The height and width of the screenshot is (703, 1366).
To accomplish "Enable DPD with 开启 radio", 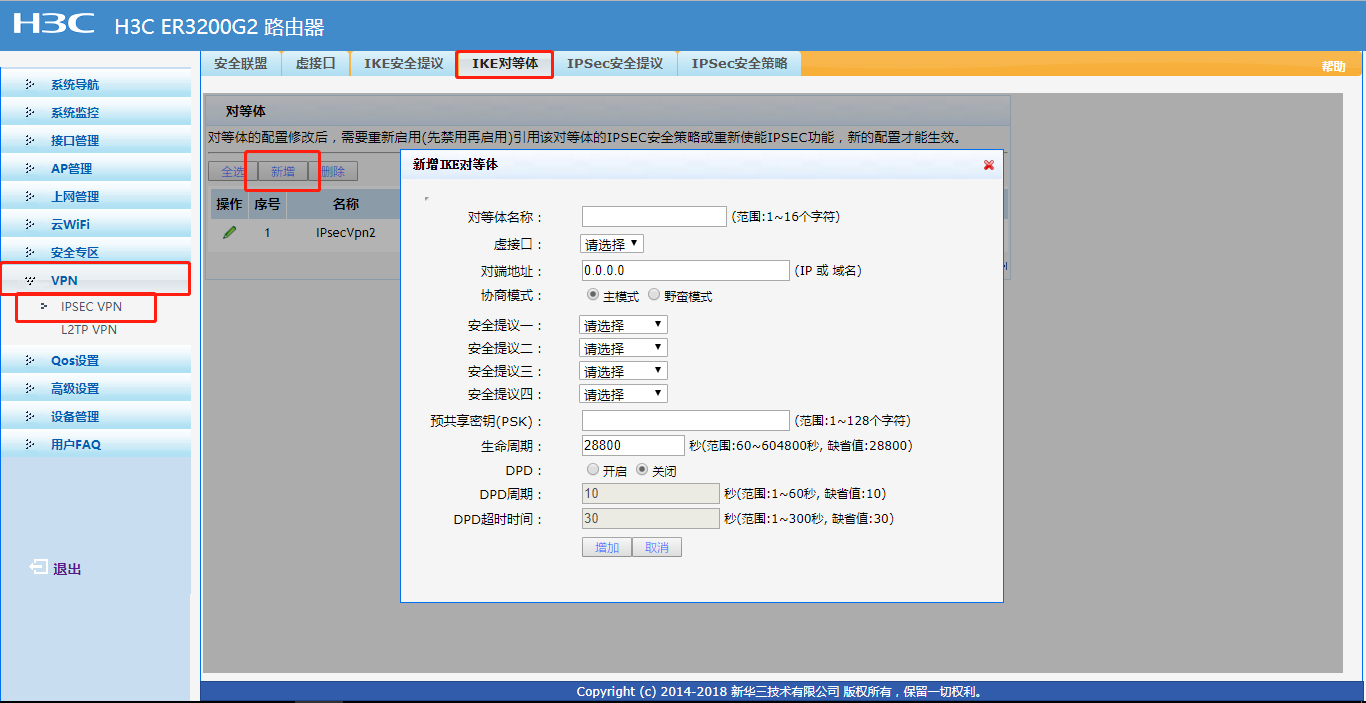I will coord(593,470).
